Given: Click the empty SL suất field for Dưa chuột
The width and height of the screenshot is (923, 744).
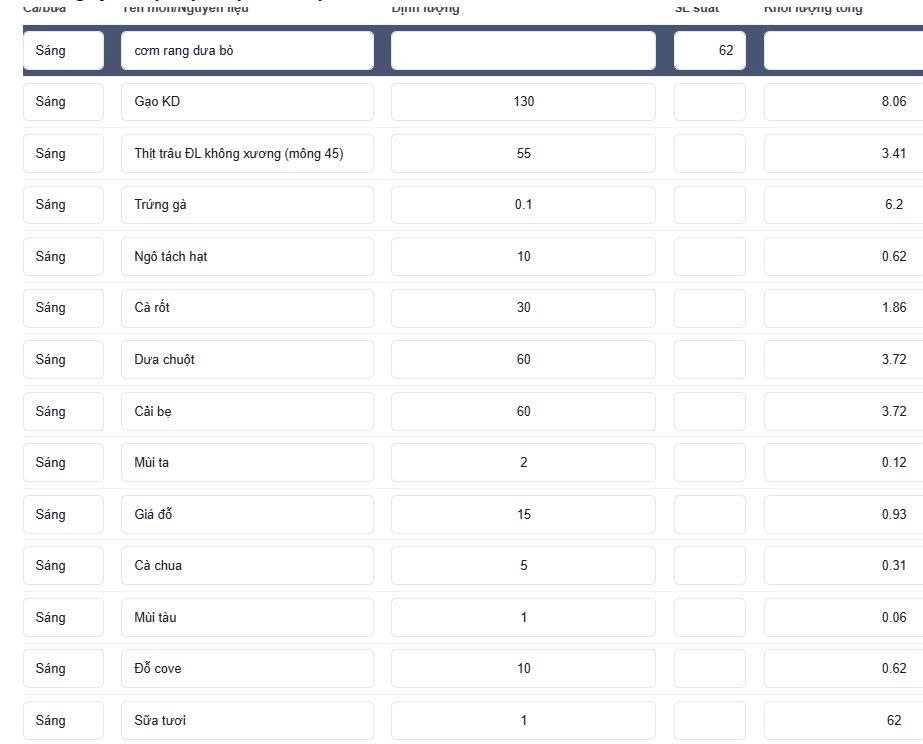Looking at the screenshot, I should (710, 360).
